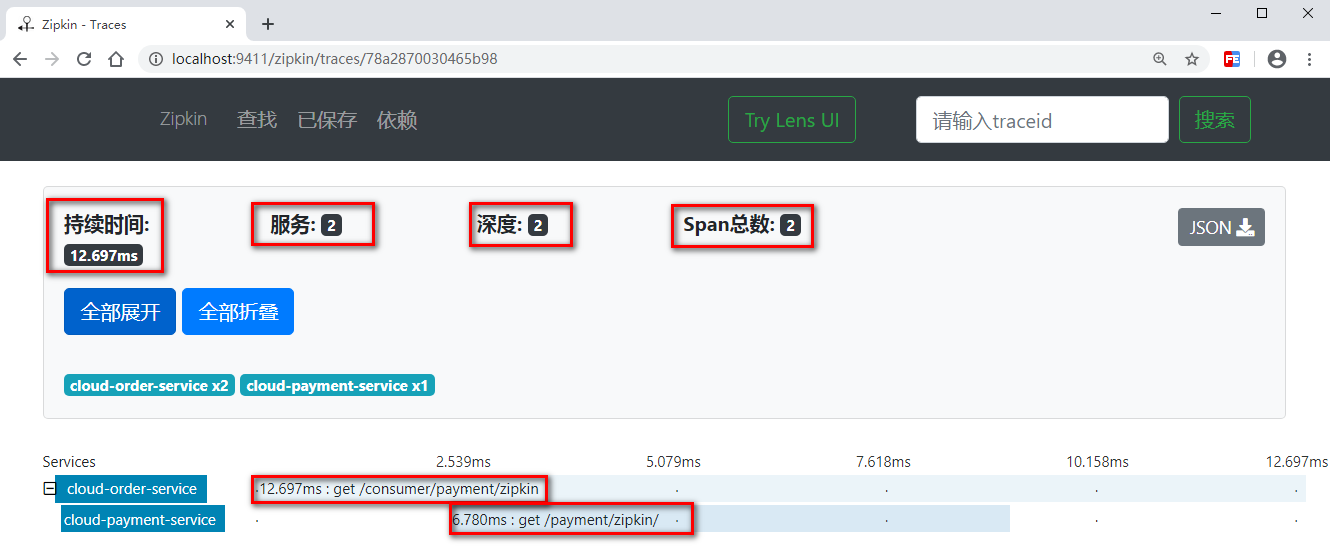Maximize the browser window
Viewport: 1330px width, 548px height.
coord(1262,13)
